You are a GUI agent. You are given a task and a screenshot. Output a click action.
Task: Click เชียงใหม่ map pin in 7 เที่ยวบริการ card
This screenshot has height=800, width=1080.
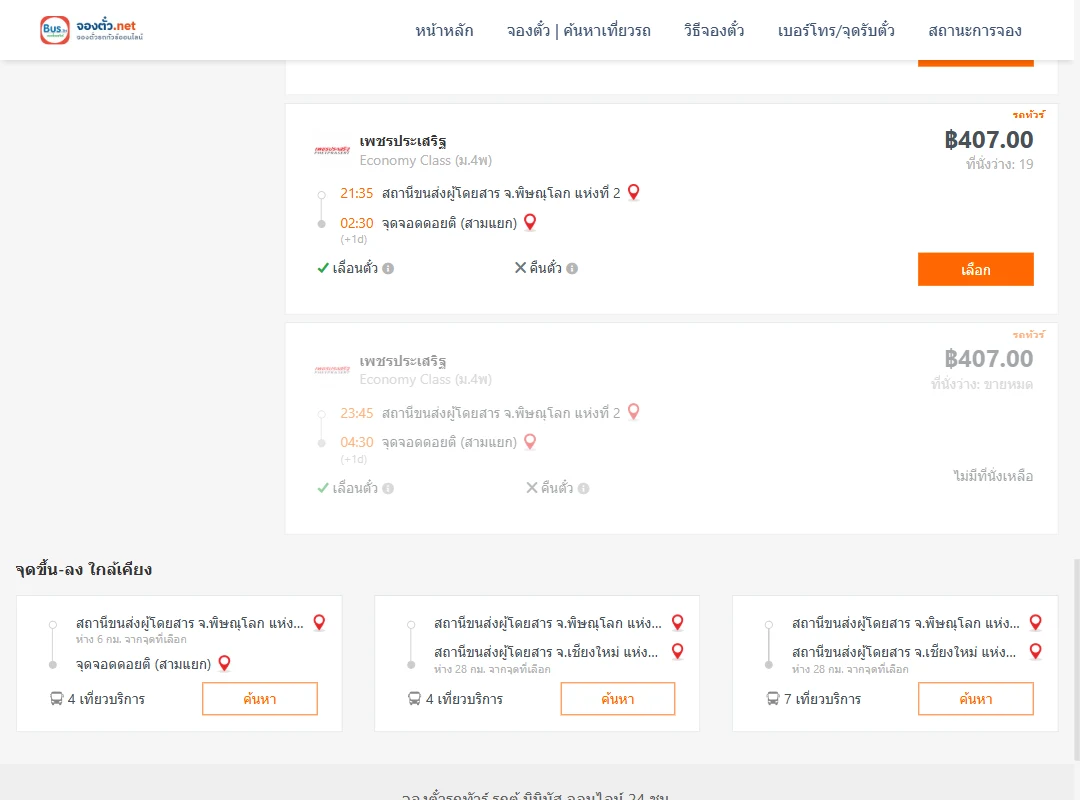(1035, 651)
